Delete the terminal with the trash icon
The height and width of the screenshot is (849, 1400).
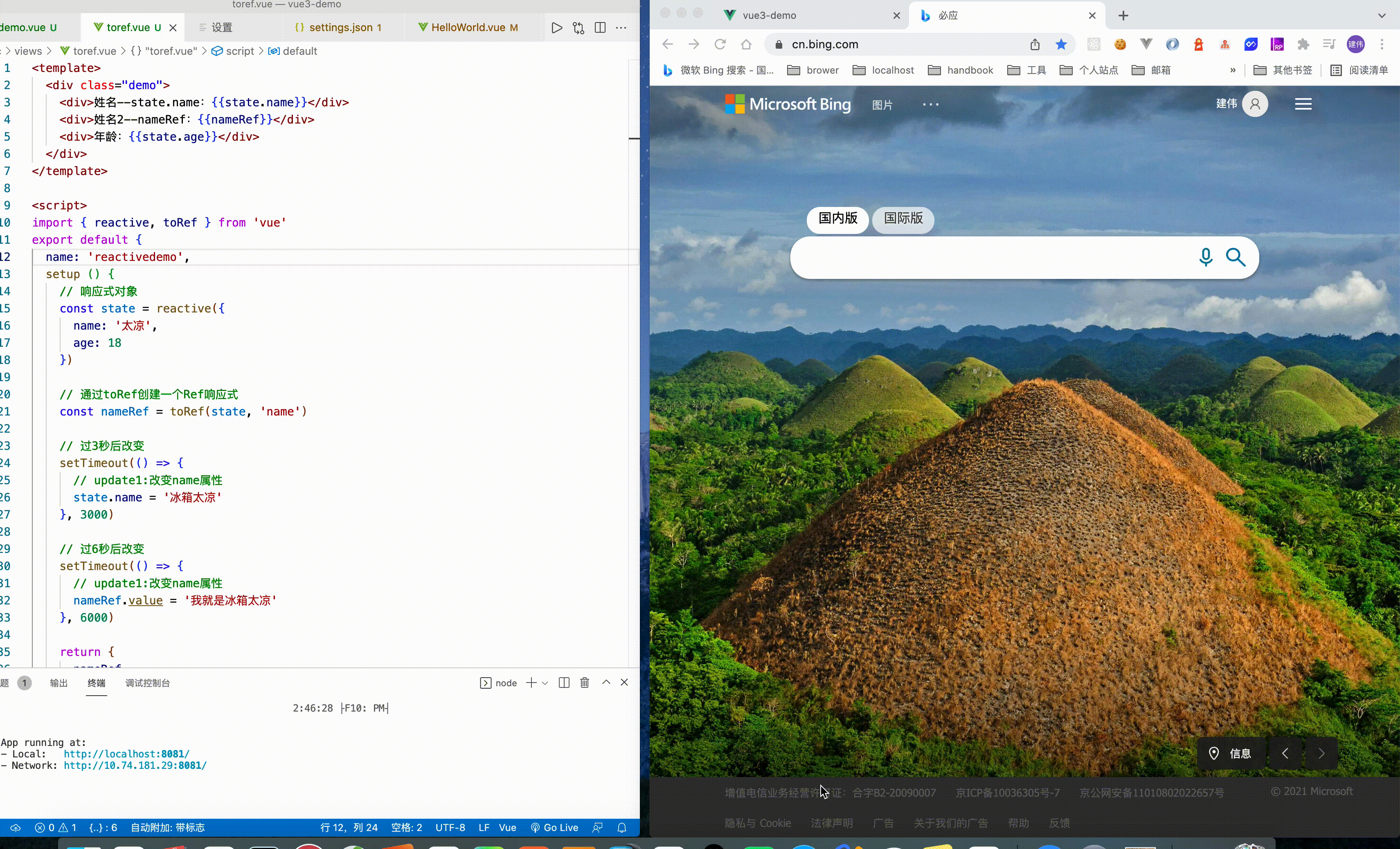pos(584,683)
